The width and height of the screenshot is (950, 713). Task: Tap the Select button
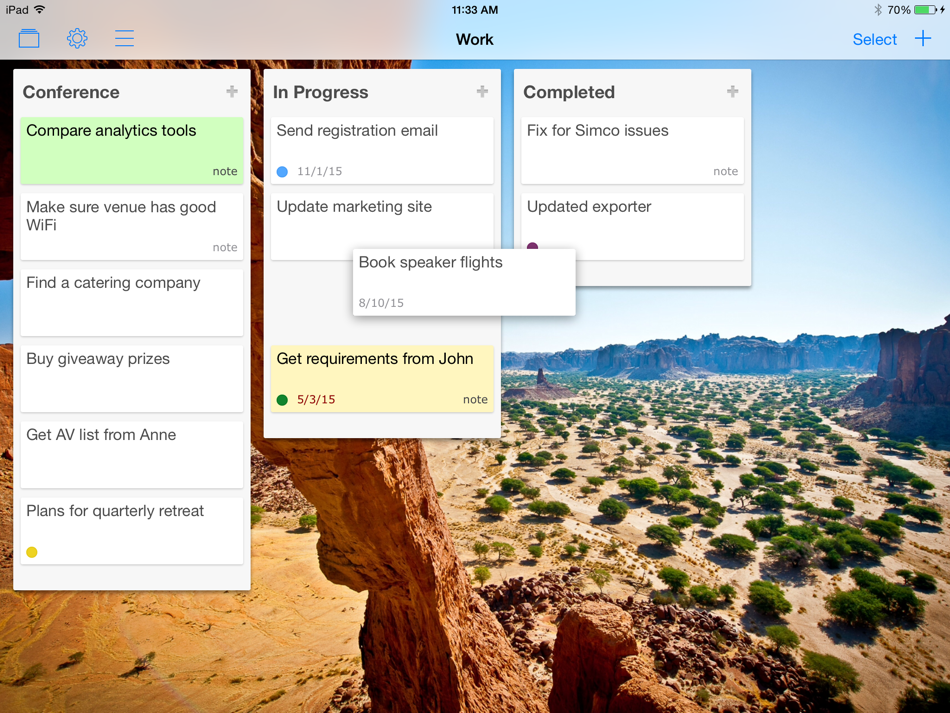tap(874, 39)
